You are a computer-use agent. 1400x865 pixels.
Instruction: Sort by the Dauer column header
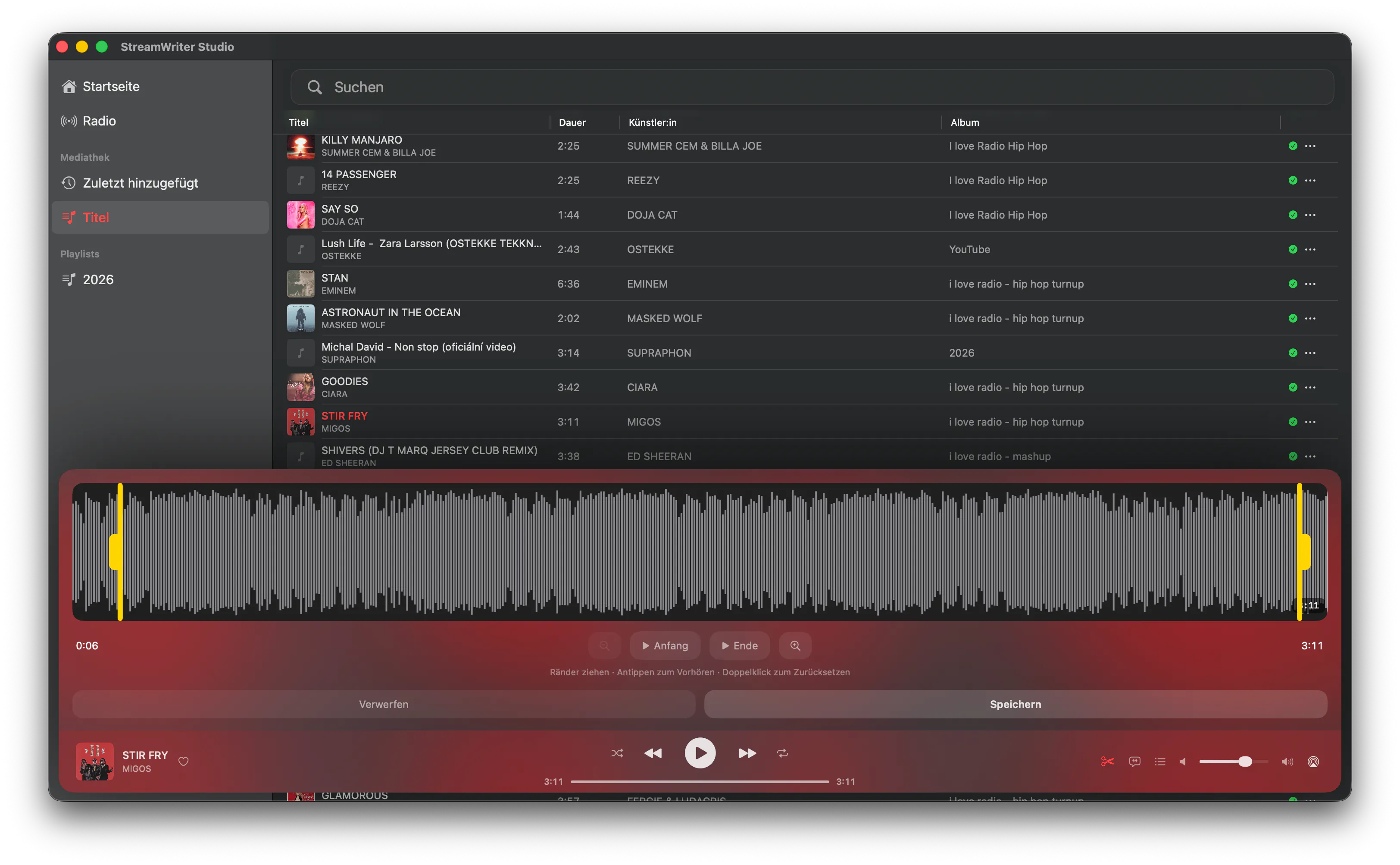click(x=572, y=122)
